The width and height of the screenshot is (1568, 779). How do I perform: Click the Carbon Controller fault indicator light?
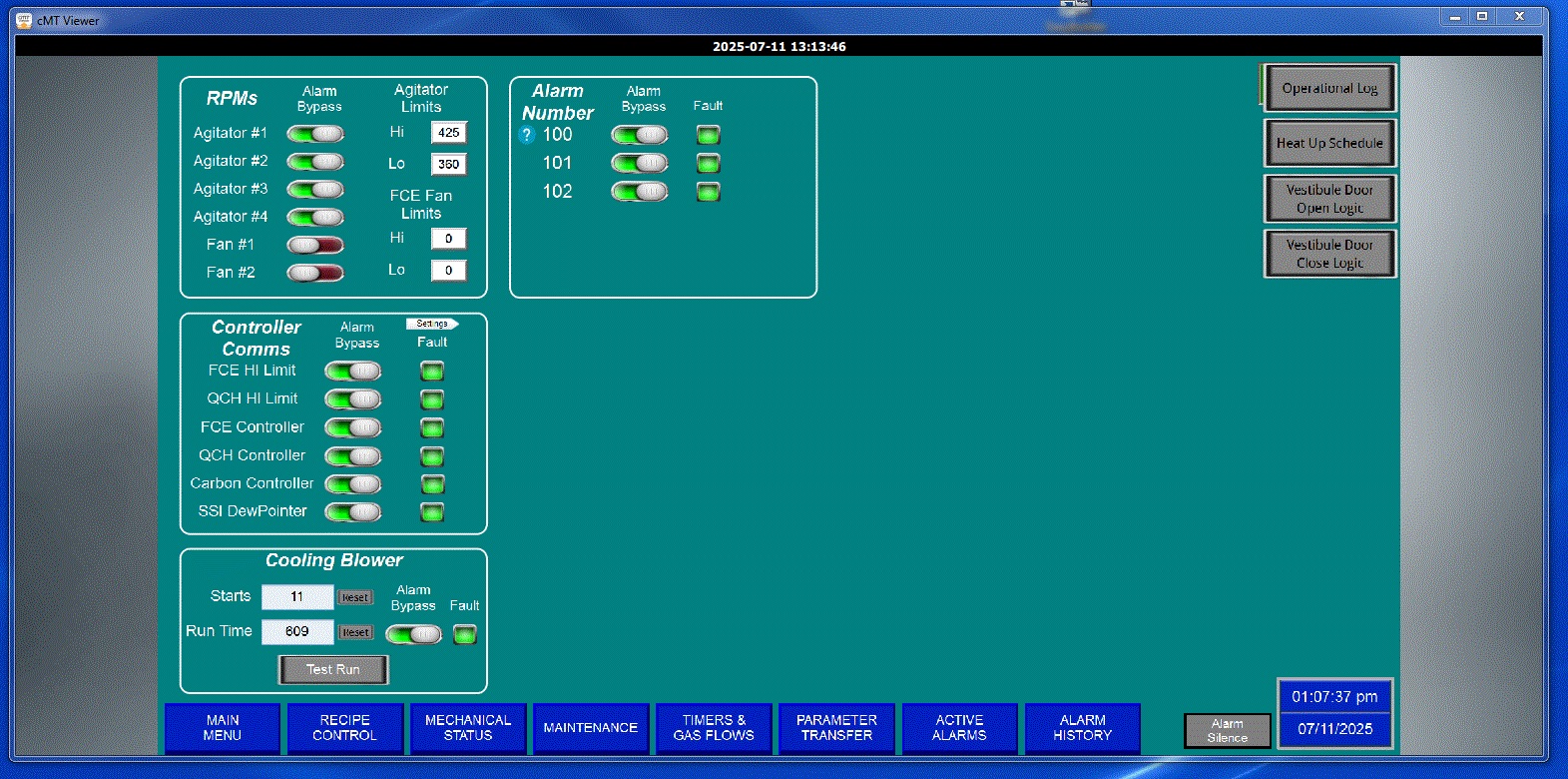[431, 484]
